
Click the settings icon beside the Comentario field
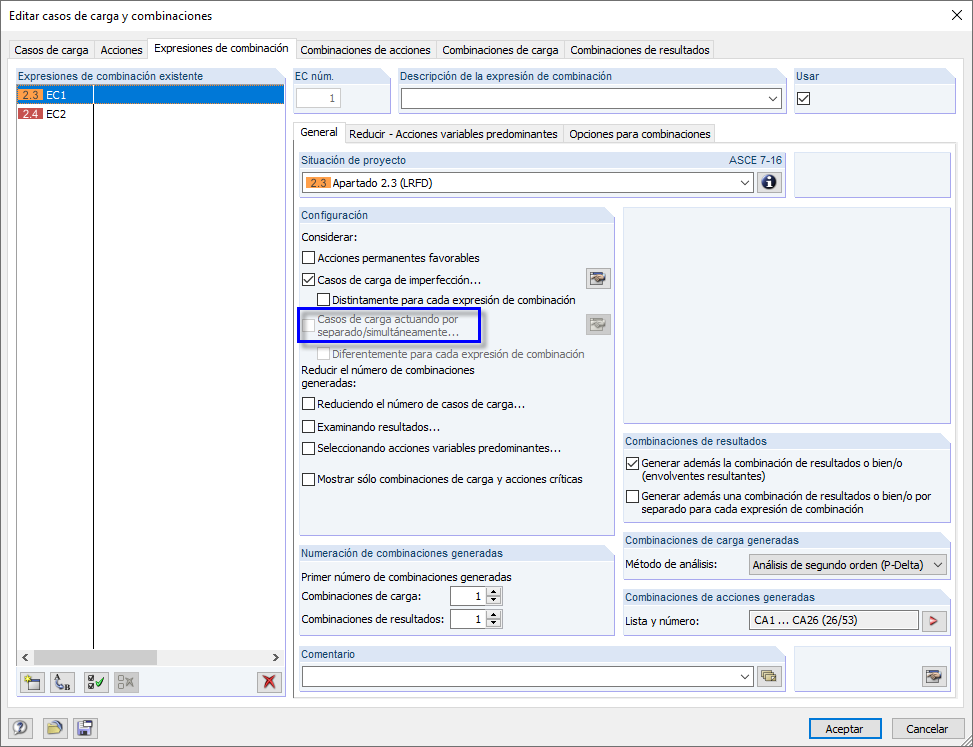934,676
